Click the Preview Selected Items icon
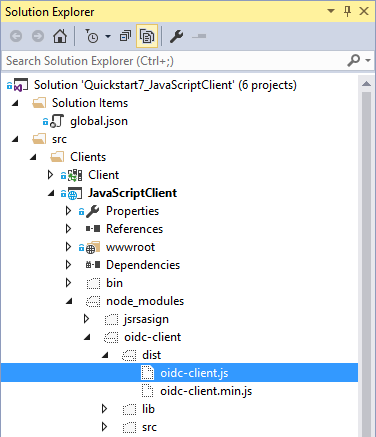 pyautogui.click(x=199, y=36)
